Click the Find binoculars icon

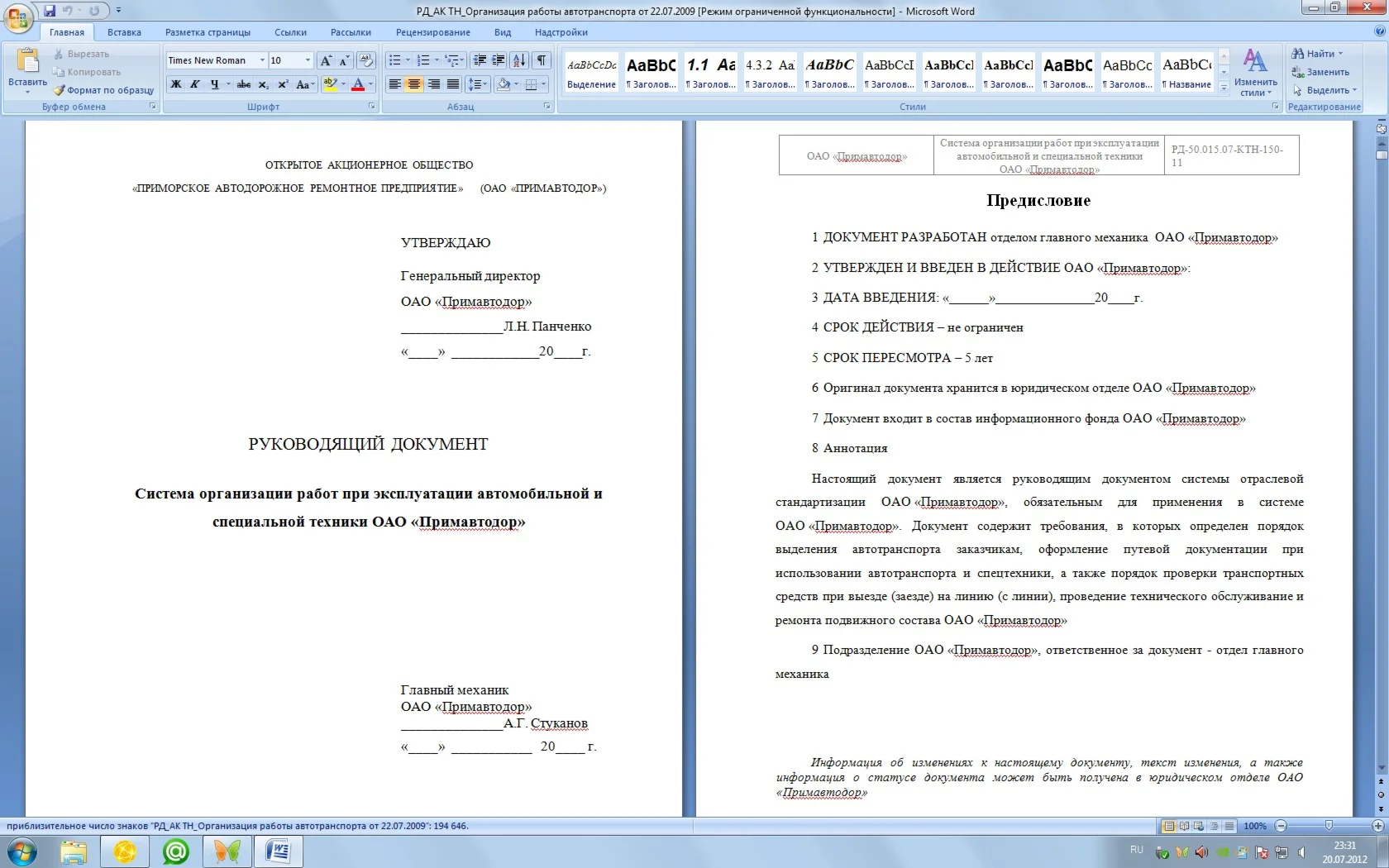[1298, 54]
